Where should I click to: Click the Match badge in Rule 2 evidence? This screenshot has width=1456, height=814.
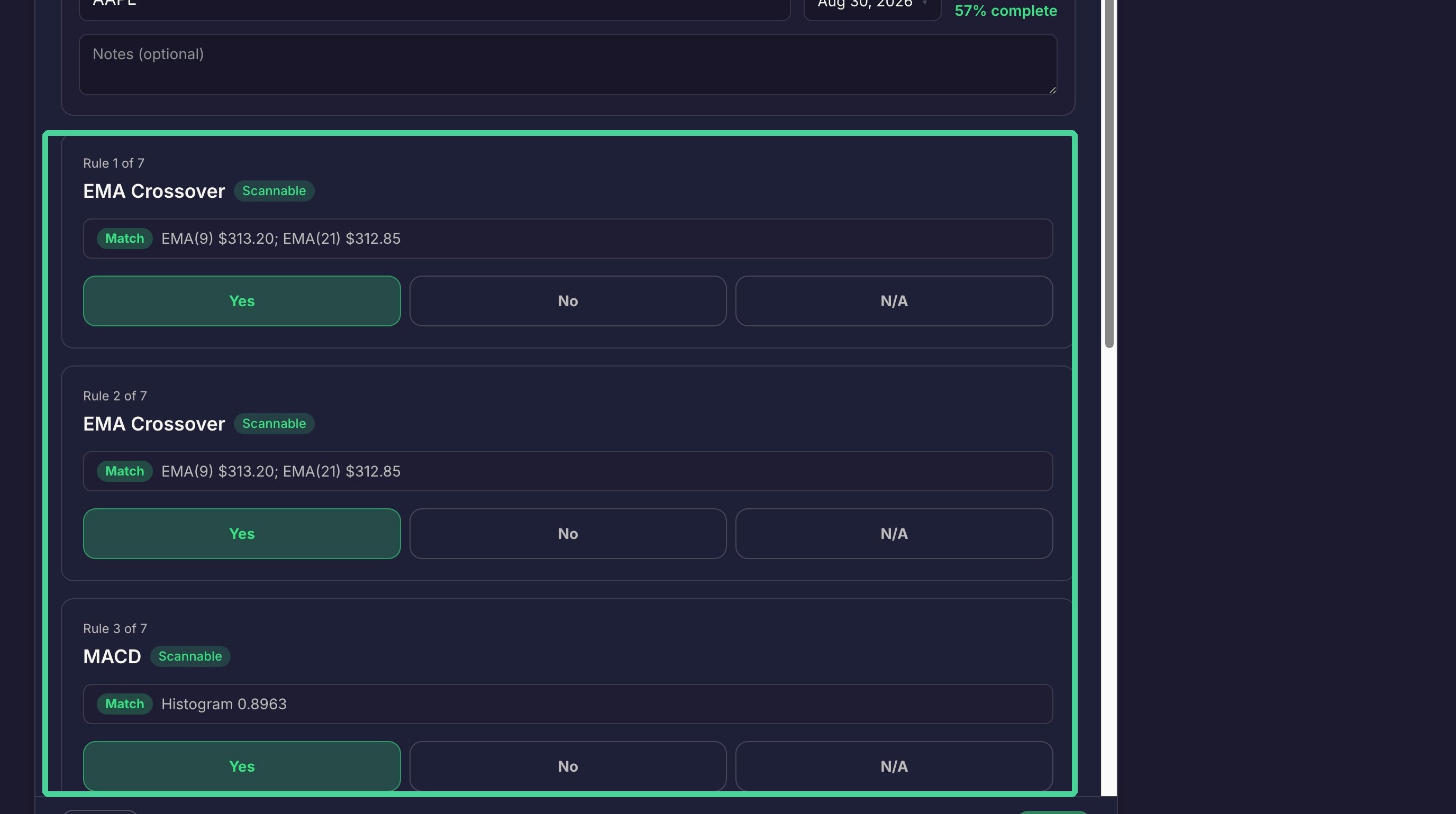point(124,471)
